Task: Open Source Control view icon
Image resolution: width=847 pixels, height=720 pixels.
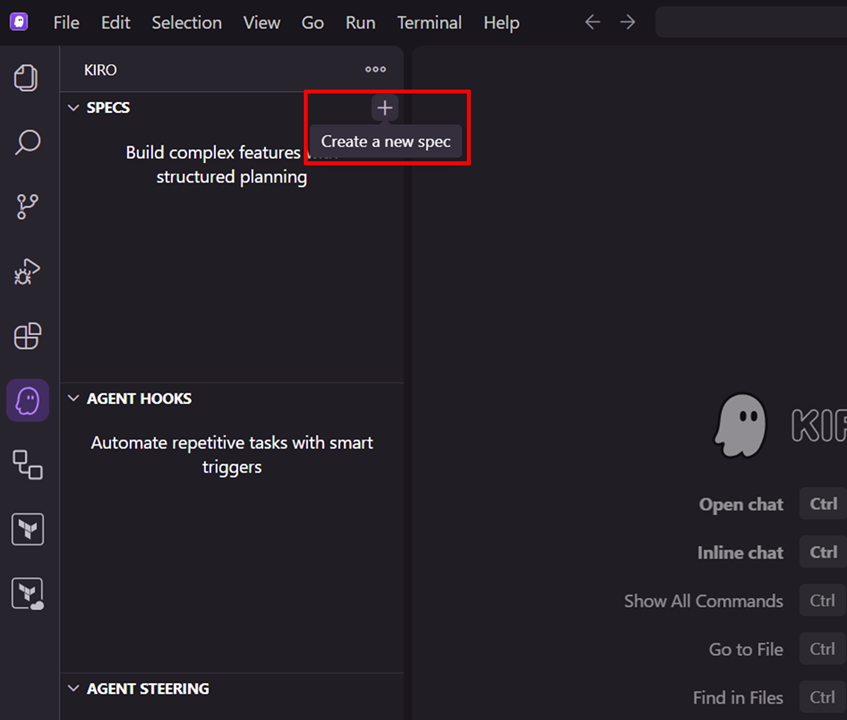Action: pyautogui.click(x=27, y=207)
